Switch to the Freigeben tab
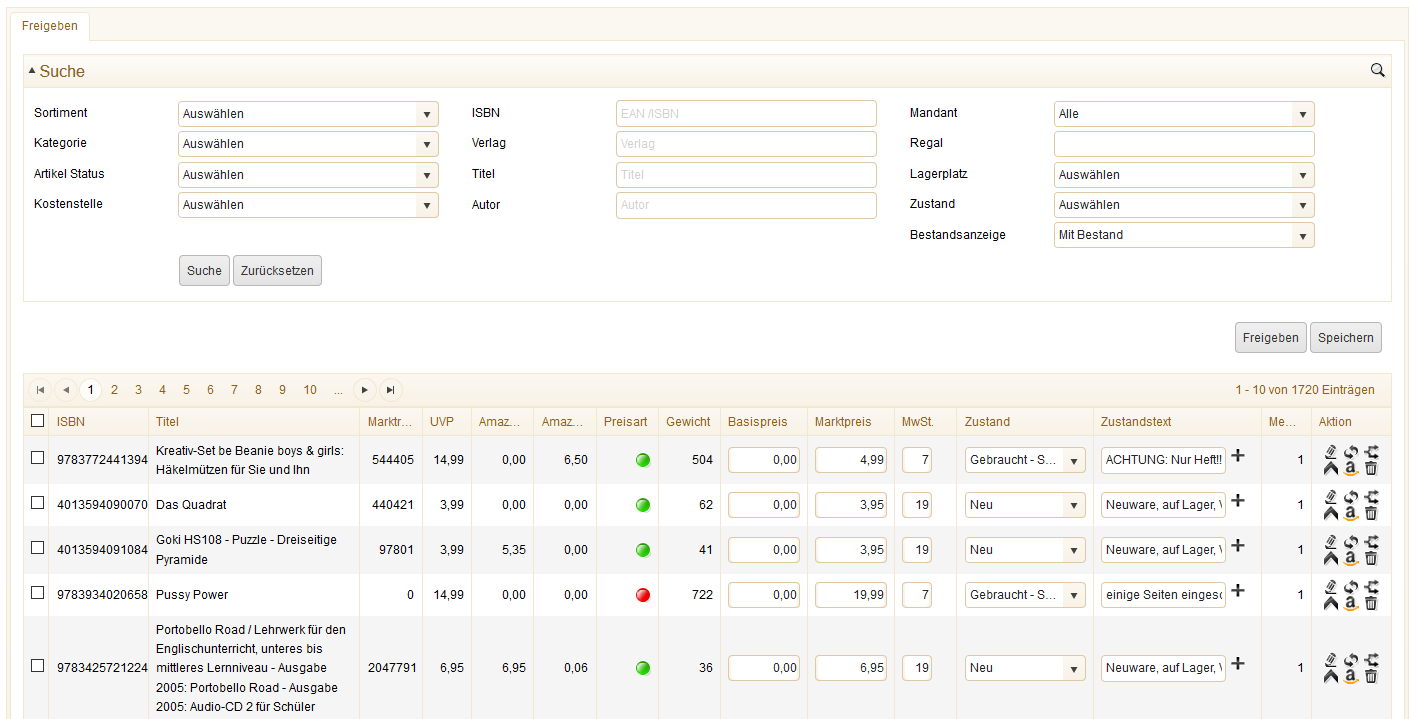Viewport: 1413px width, 719px height. point(50,26)
